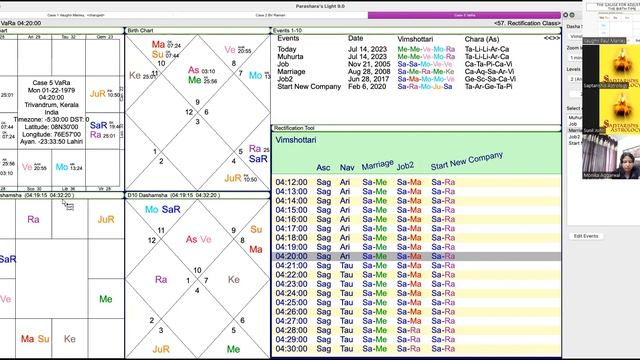Select the 04:15:00 rectification row
This screenshot has width=640, height=360.
(416, 210)
